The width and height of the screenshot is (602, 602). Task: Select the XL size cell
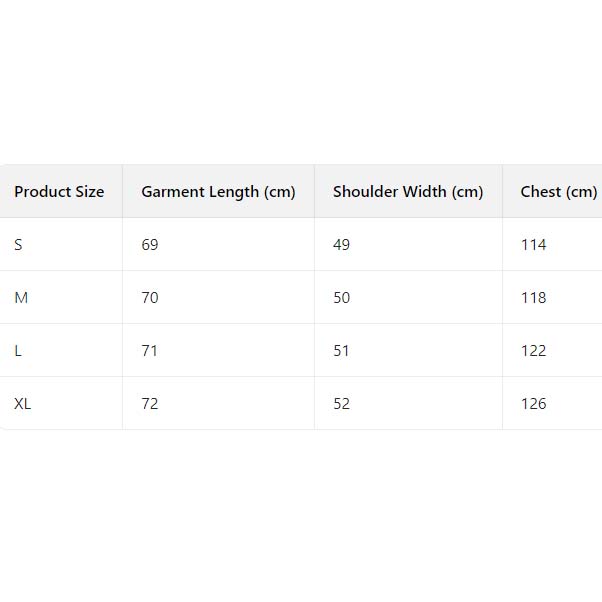click(23, 404)
